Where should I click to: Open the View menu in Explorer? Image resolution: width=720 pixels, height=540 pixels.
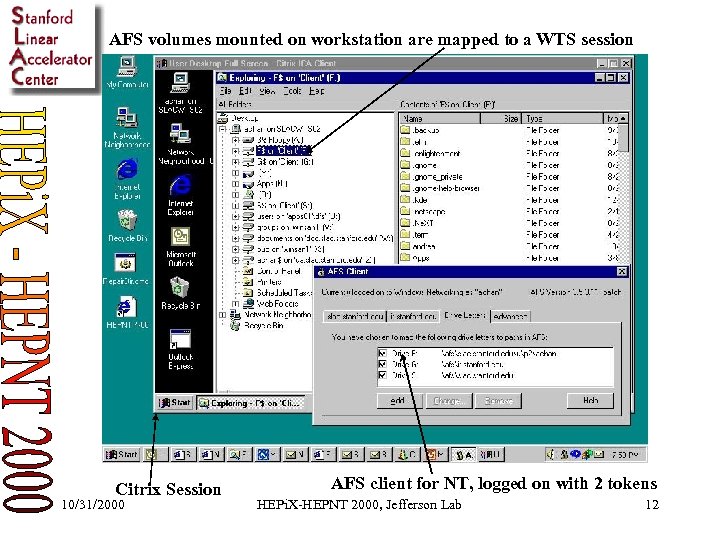click(x=267, y=91)
